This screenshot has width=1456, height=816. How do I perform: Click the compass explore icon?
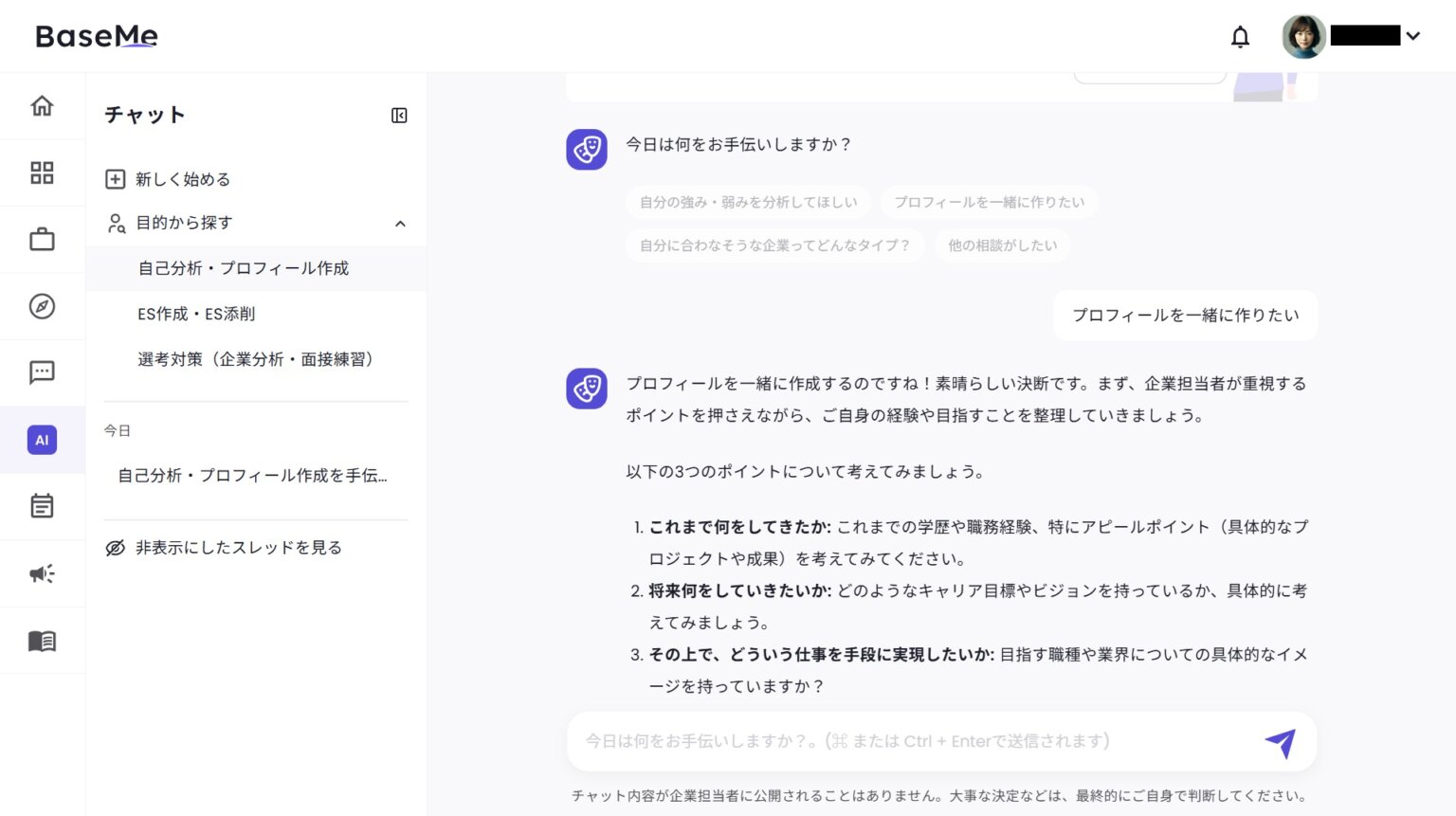tap(42, 306)
